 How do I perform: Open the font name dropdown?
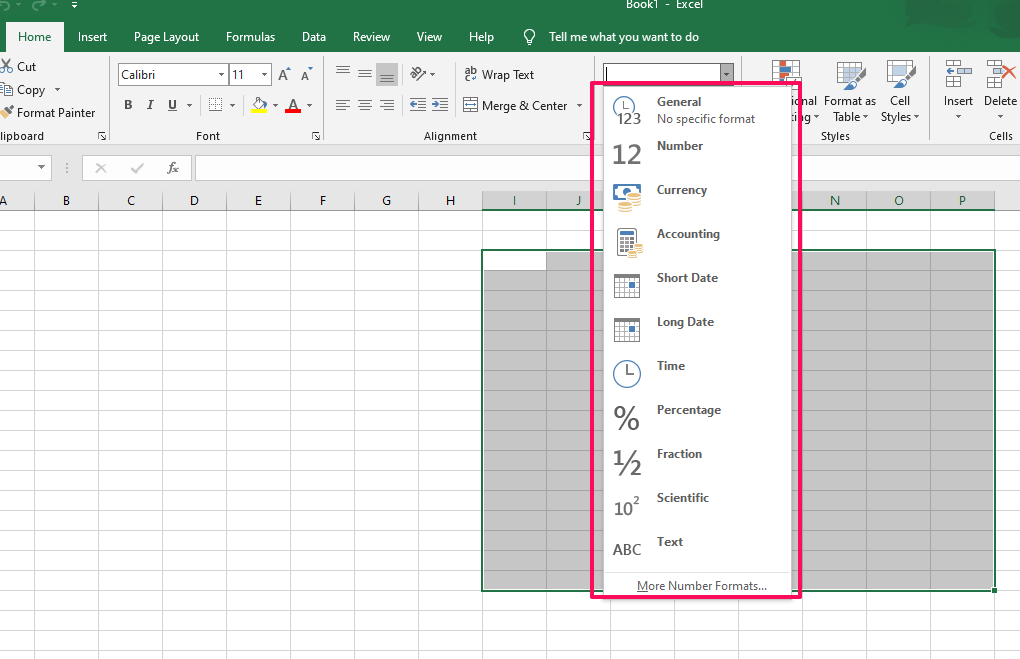[221, 74]
